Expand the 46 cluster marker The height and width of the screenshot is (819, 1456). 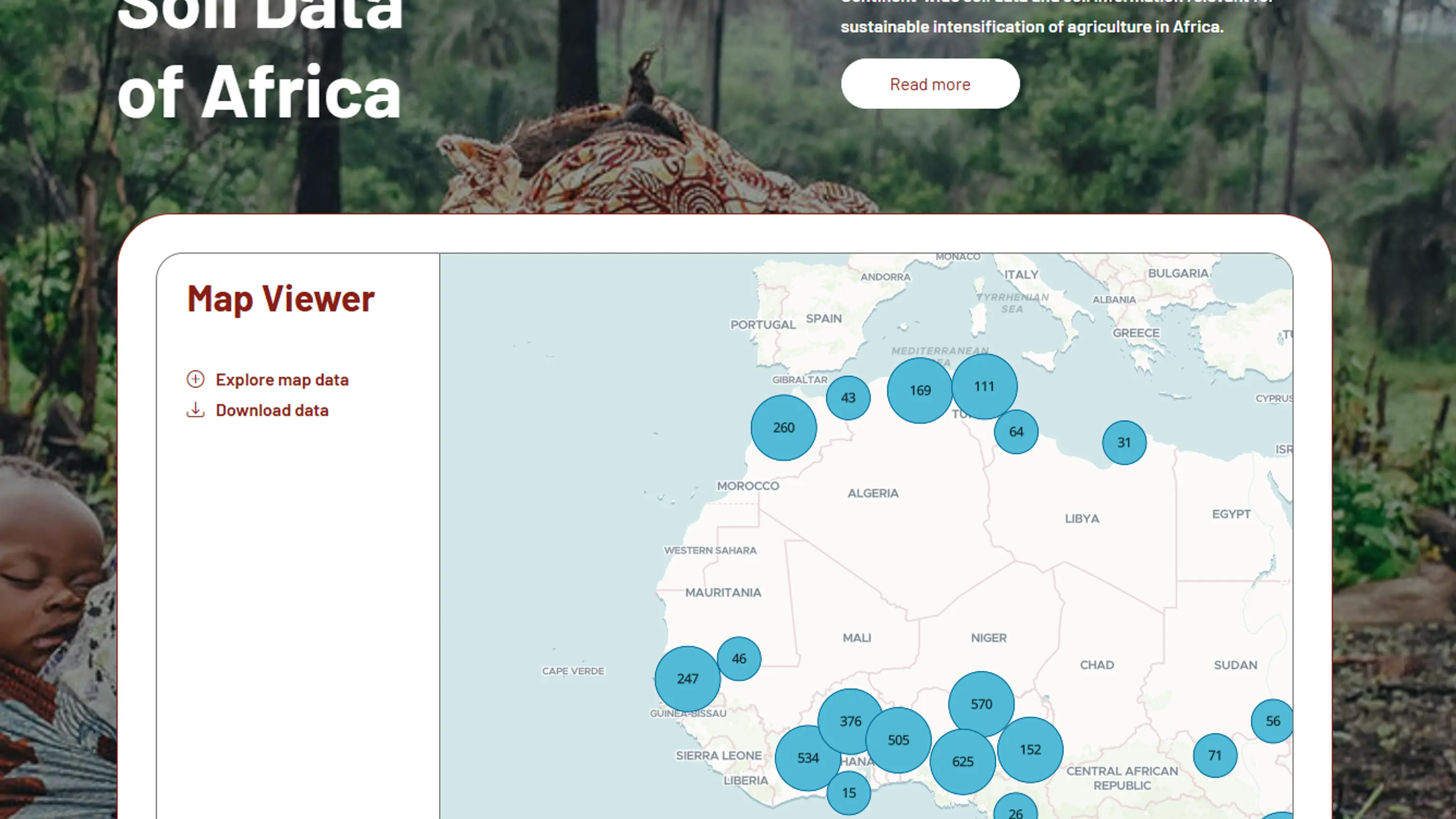pyautogui.click(x=739, y=658)
